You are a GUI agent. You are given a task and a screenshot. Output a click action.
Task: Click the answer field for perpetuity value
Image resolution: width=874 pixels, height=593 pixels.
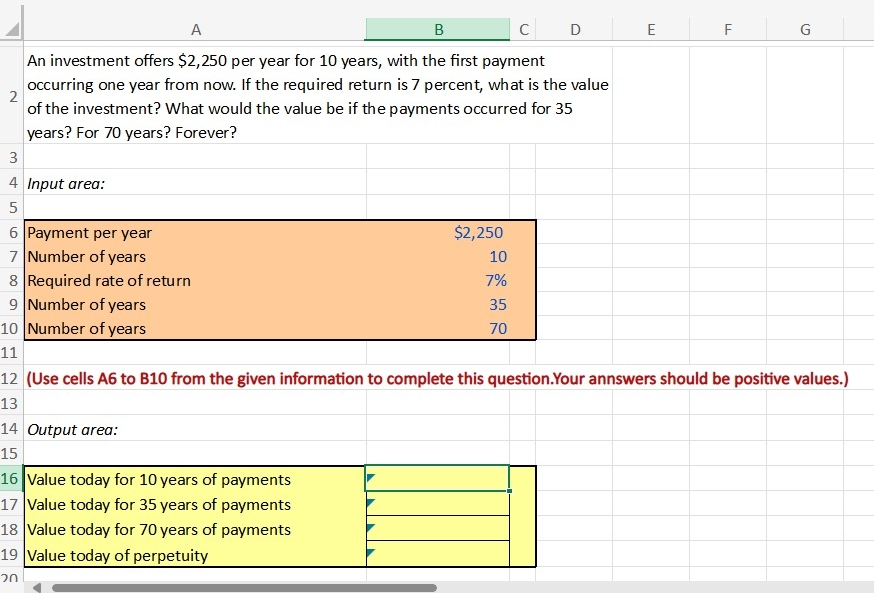click(x=437, y=553)
